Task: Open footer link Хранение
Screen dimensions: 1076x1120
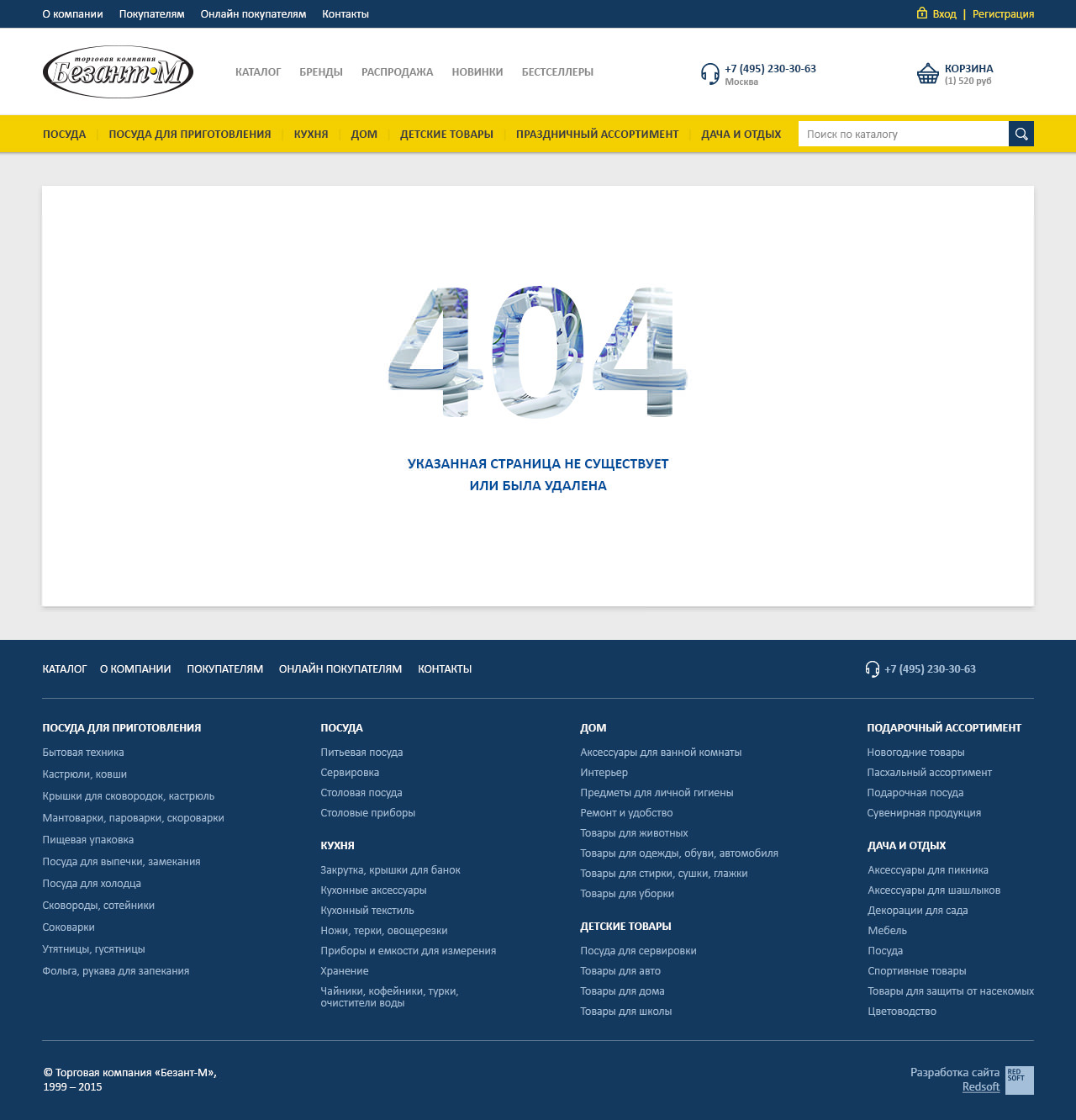Action: tap(345, 971)
